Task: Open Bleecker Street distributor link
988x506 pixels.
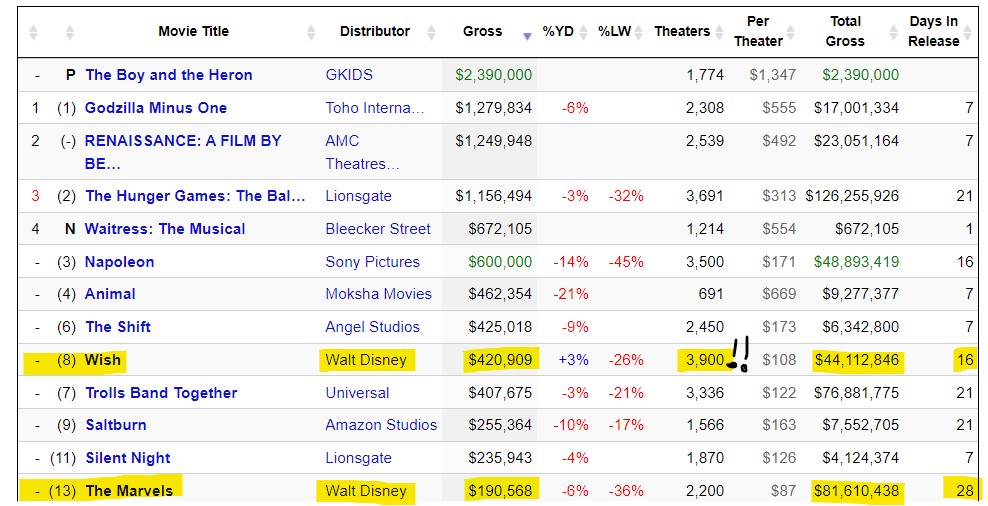Action: (x=378, y=229)
